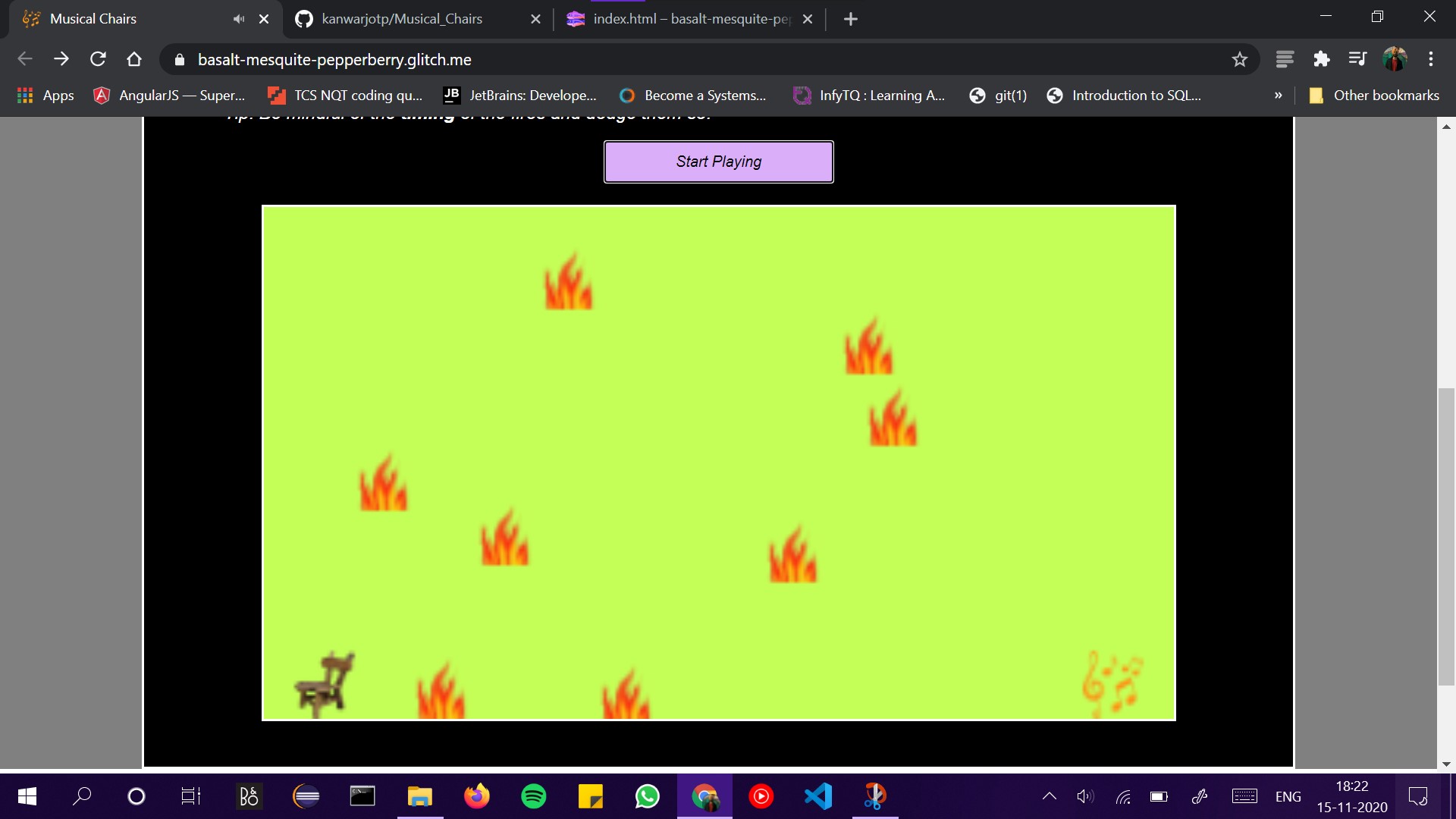Show hidden system tray icons
The width and height of the screenshot is (1456, 819).
tap(1049, 796)
